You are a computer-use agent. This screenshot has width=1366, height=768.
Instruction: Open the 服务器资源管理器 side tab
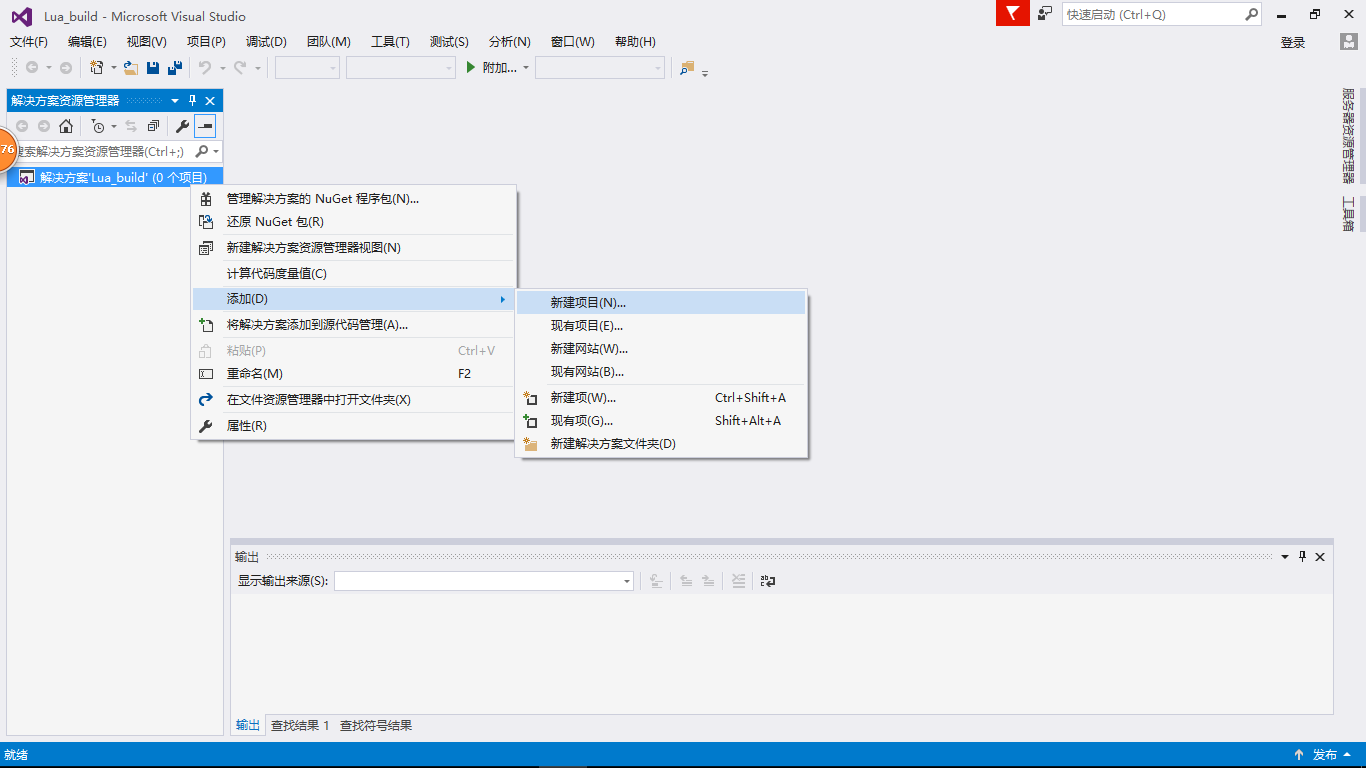tap(1348, 136)
